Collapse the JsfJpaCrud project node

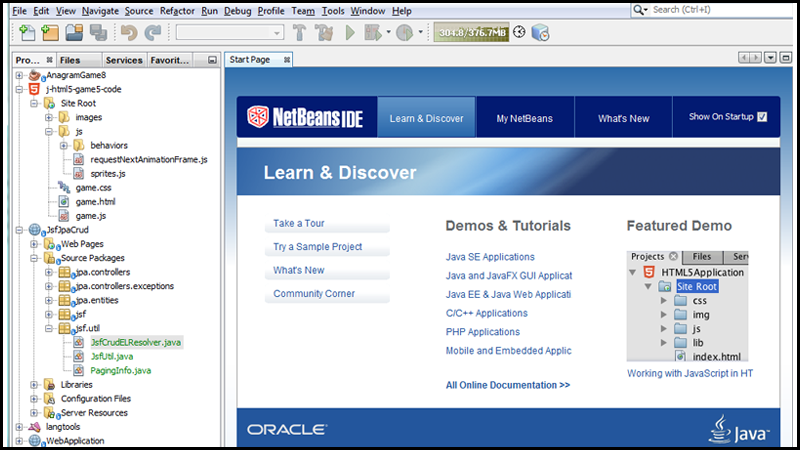point(19,230)
